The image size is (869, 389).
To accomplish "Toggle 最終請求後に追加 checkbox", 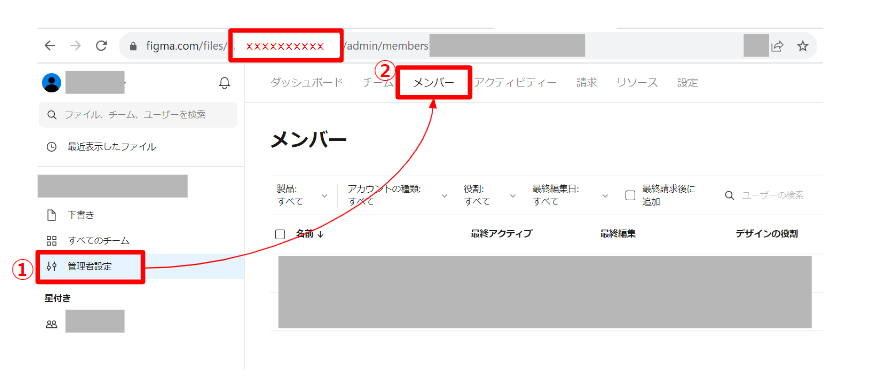I will pos(630,195).
